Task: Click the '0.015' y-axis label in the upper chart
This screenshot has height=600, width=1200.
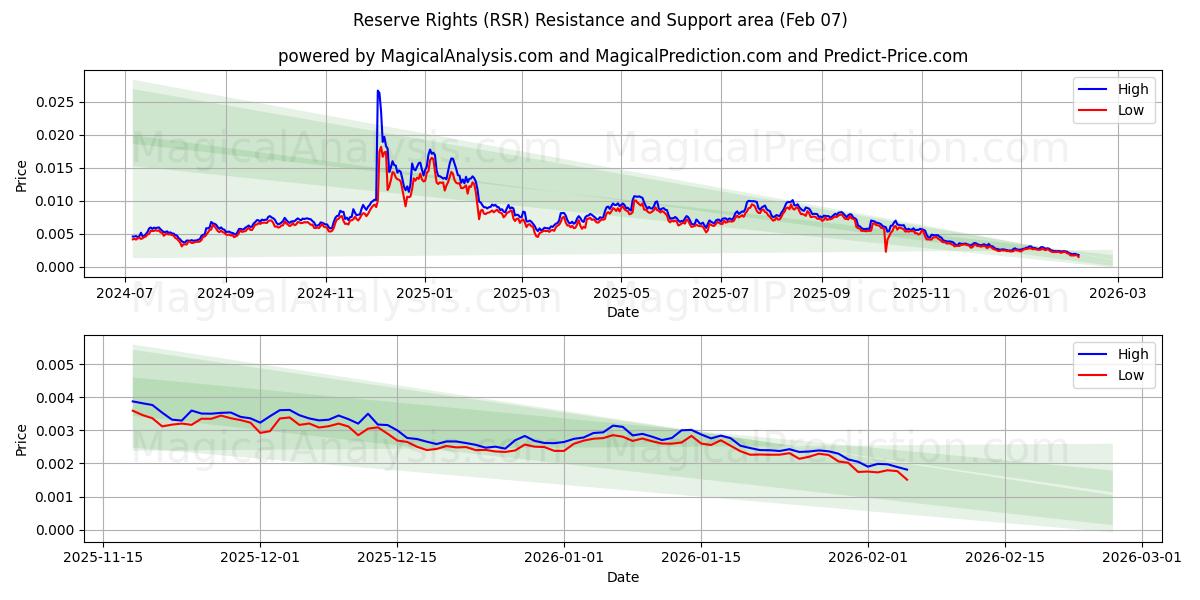Action: click(x=57, y=168)
